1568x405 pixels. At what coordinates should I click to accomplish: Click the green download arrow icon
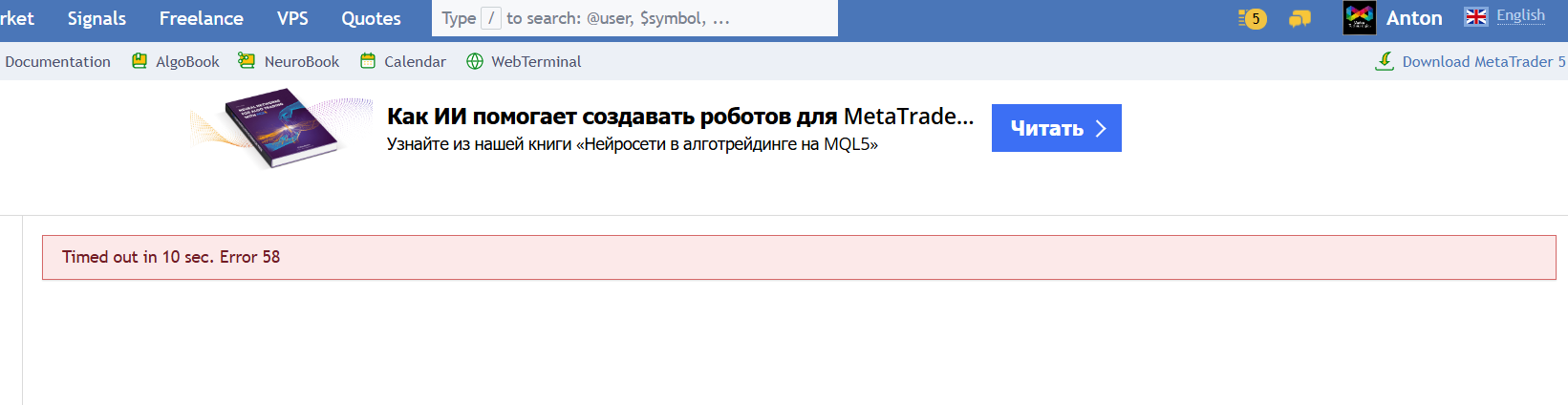[x=1385, y=61]
